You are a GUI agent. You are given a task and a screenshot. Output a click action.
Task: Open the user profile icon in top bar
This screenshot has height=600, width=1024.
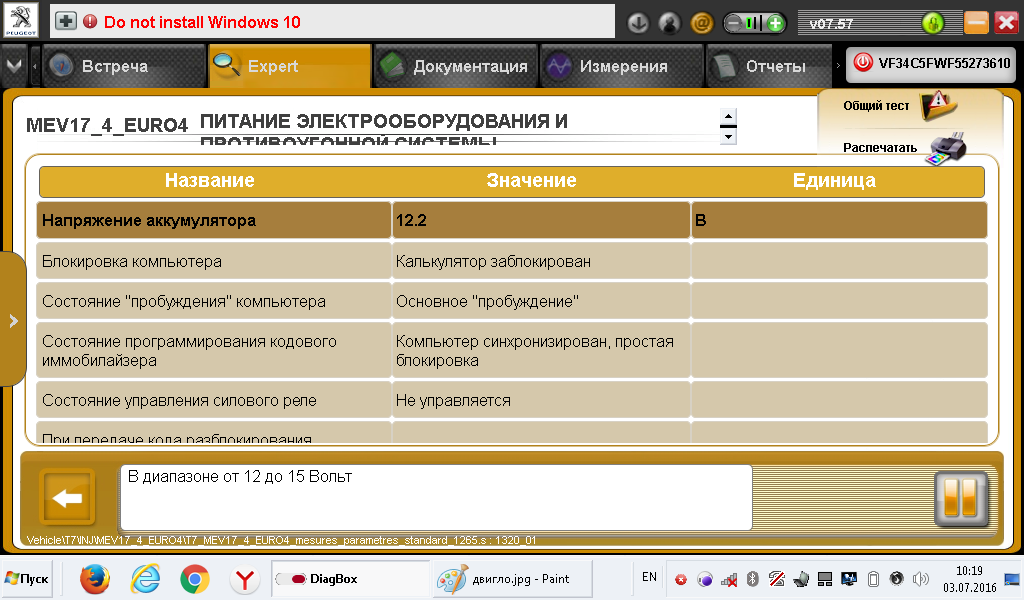tap(669, 24)
